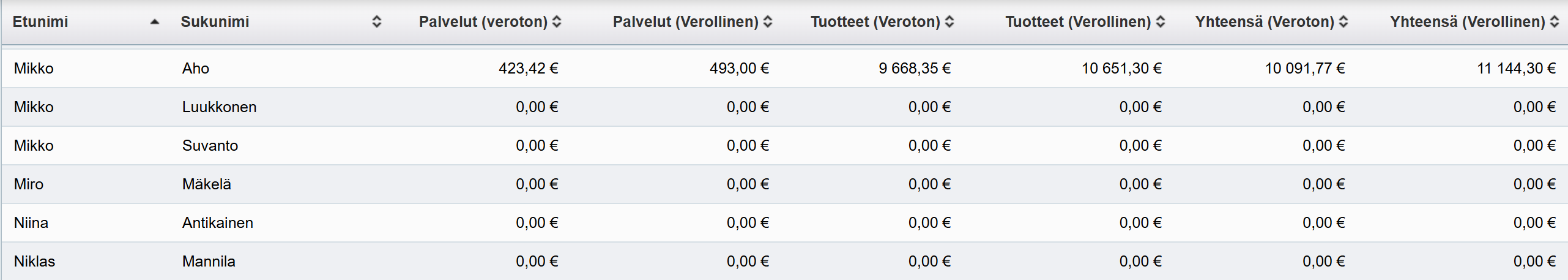Select the Mikko Aho row
Image resolution: width=1568 pixels, height=280 pixels.
tap(34, 69)
